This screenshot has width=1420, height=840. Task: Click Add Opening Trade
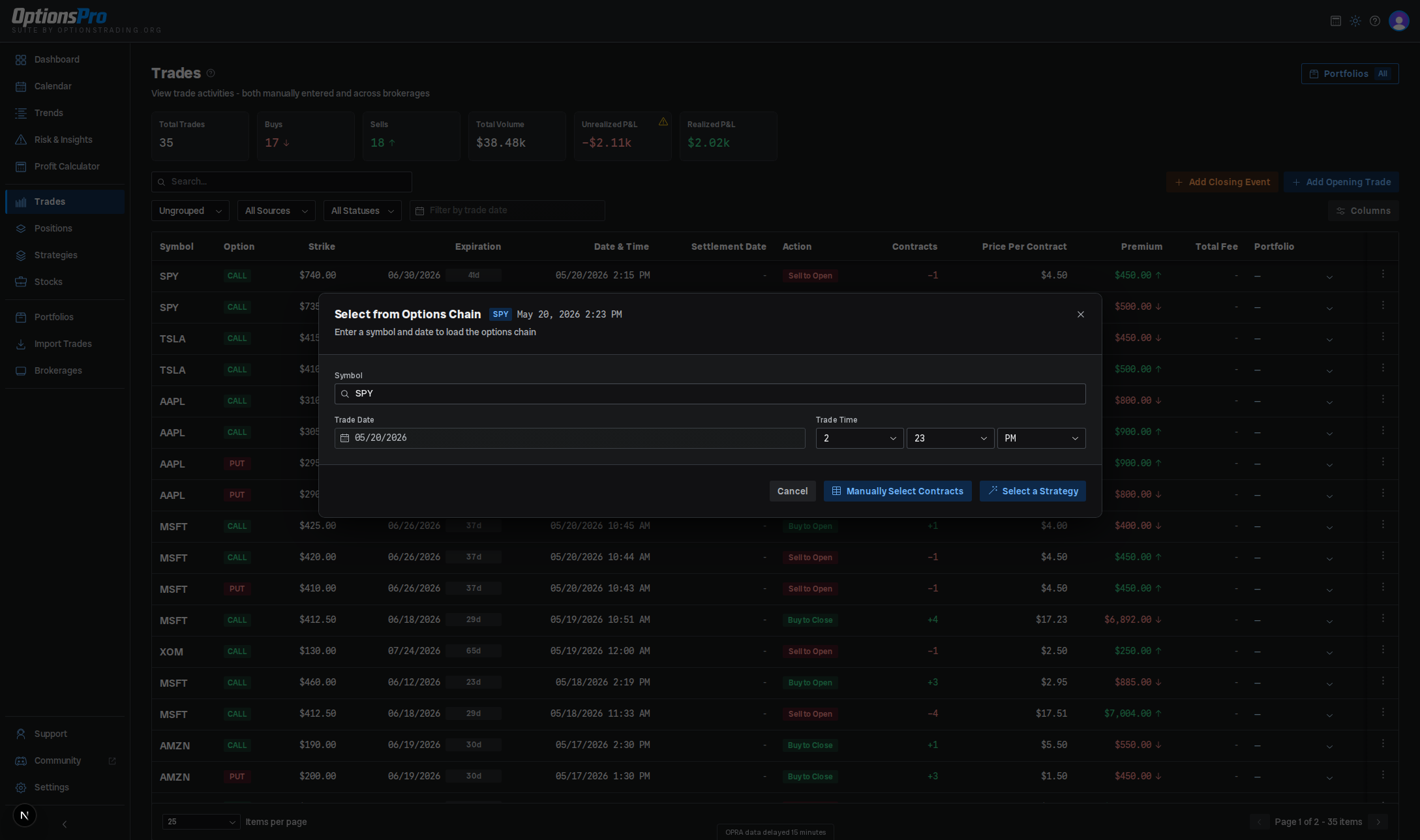[x=1341, y=182]
